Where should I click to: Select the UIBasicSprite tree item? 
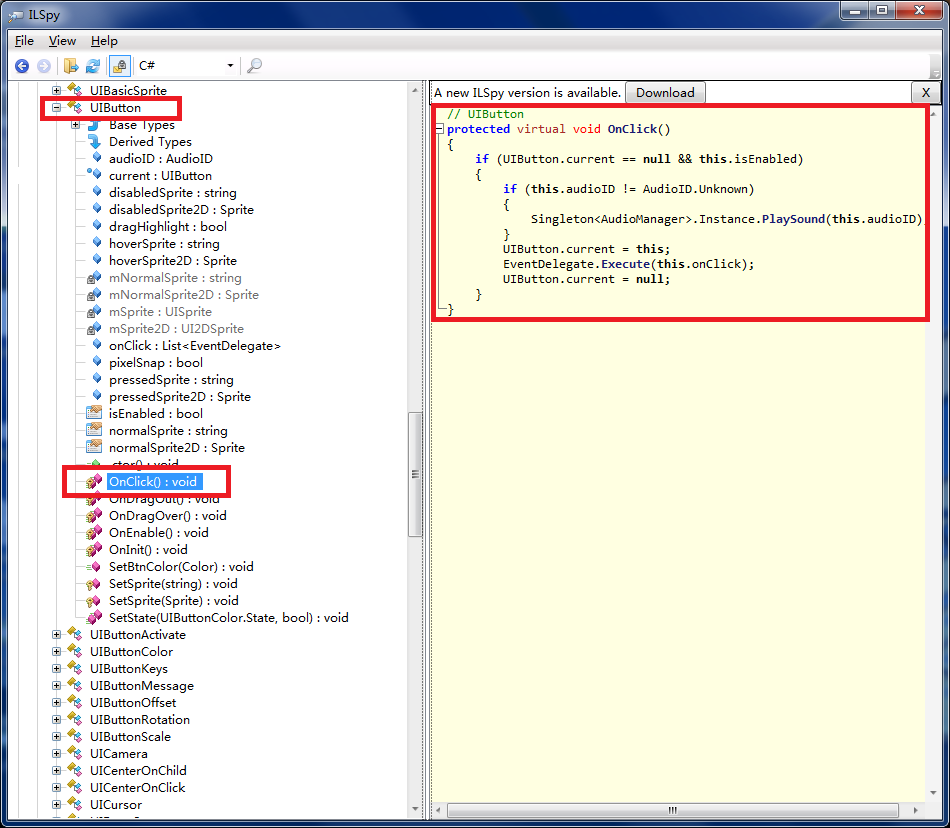click(128, 90)
